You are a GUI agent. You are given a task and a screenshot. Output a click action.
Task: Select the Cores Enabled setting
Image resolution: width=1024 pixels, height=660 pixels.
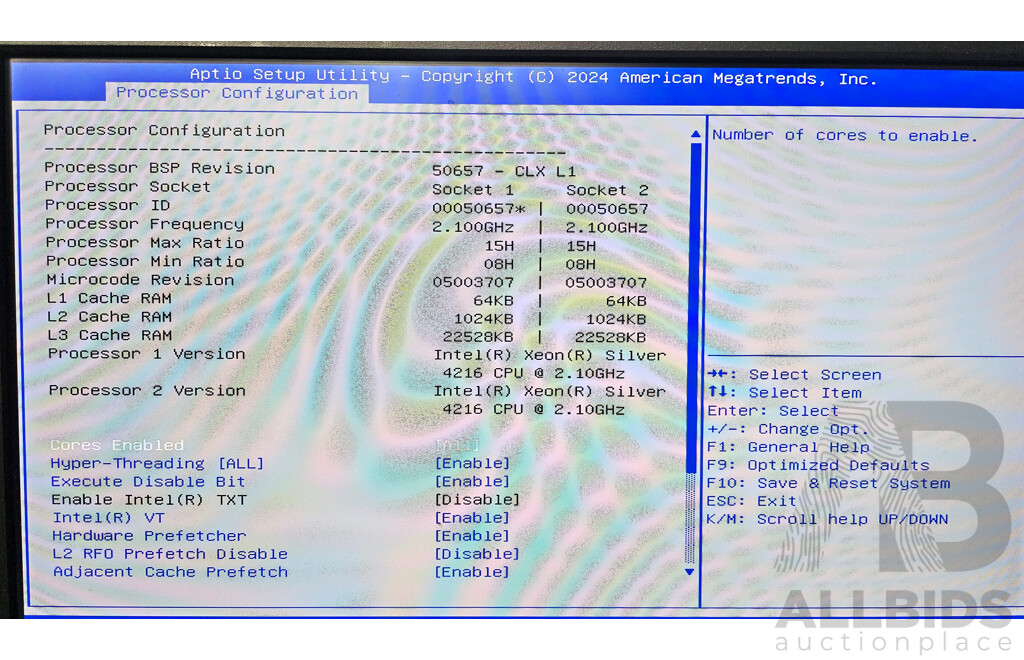pos(265,445)
